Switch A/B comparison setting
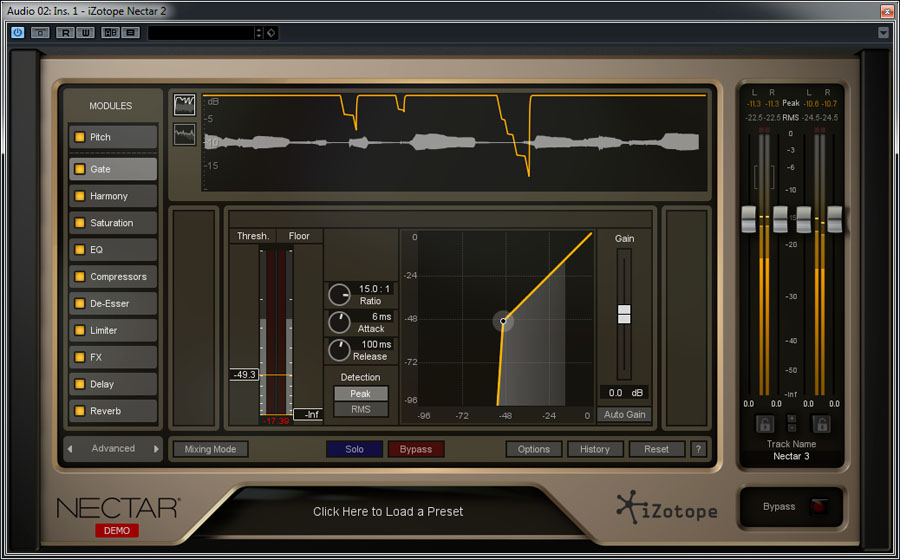Viewport: 900px width, 560px height. tap(109, 32)
